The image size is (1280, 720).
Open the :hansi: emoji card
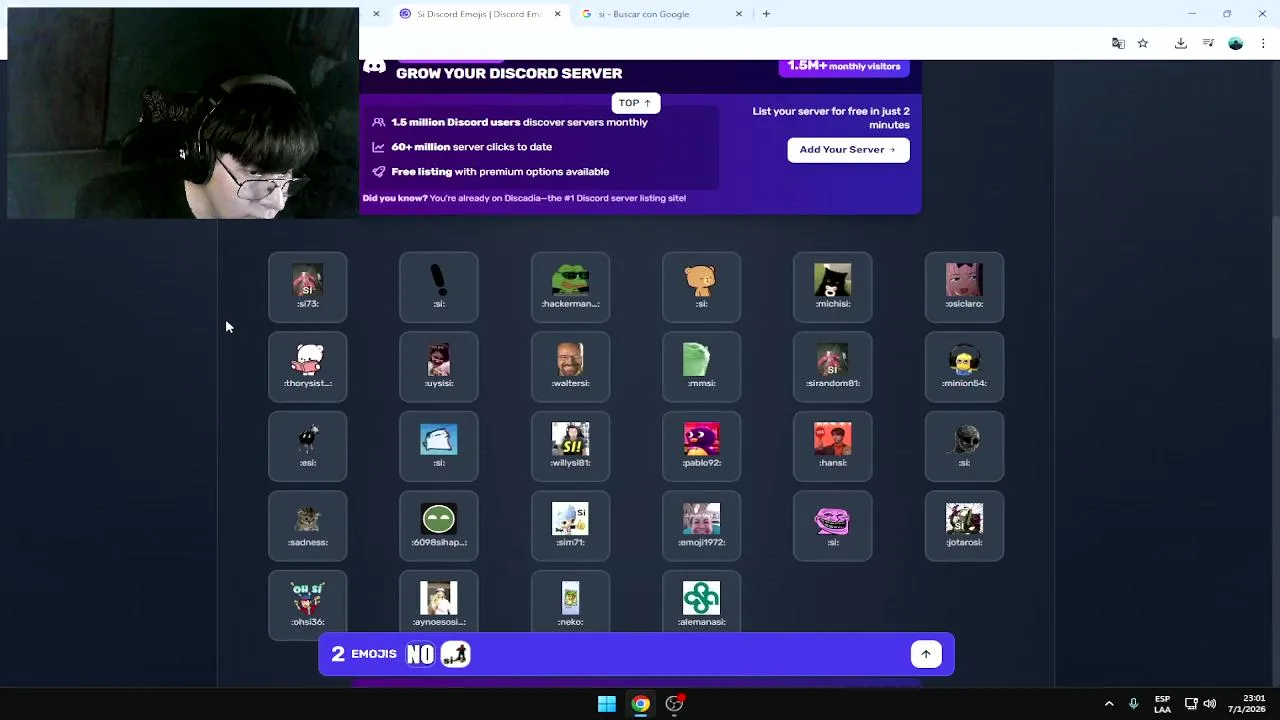click(833, 447)
